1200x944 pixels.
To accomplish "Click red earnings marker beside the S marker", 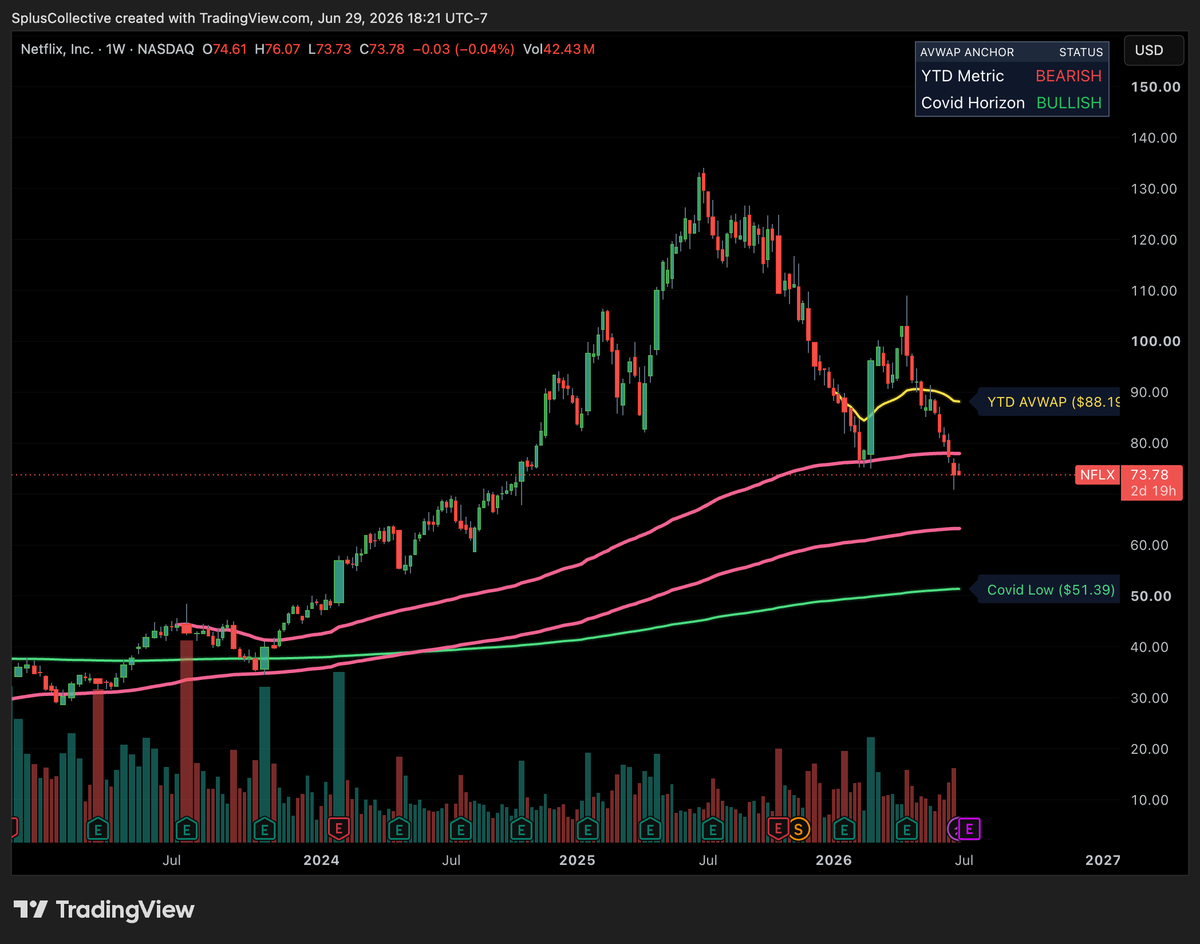I will coord(778,828).
